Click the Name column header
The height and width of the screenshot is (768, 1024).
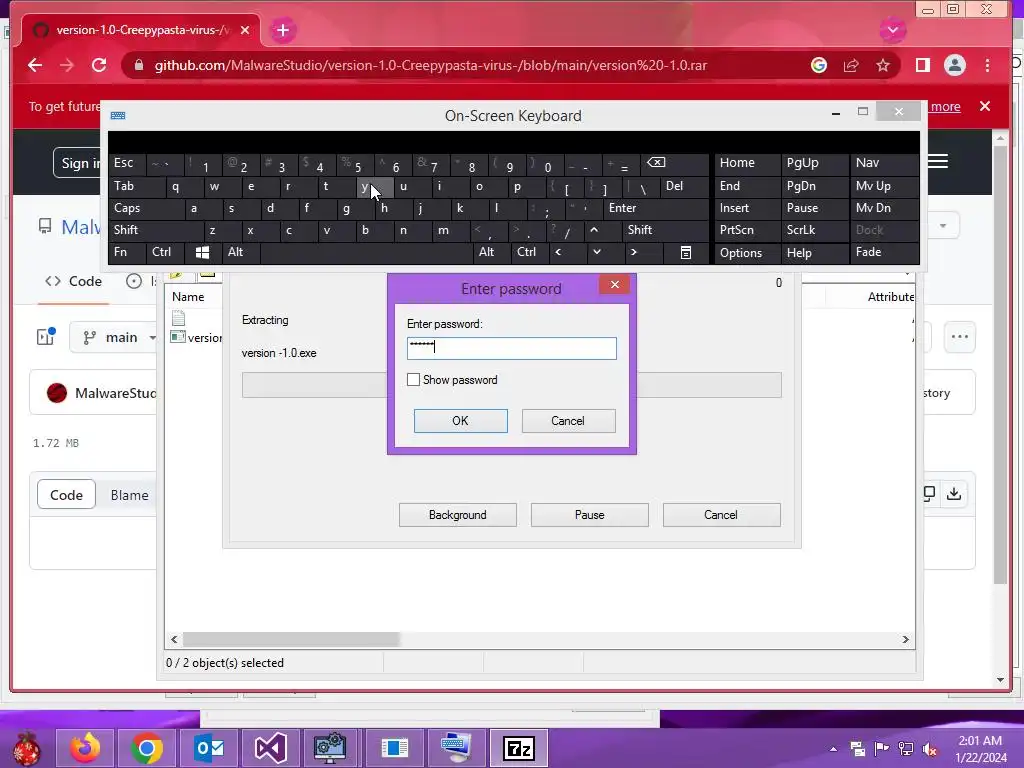click(x=188, y=296)
